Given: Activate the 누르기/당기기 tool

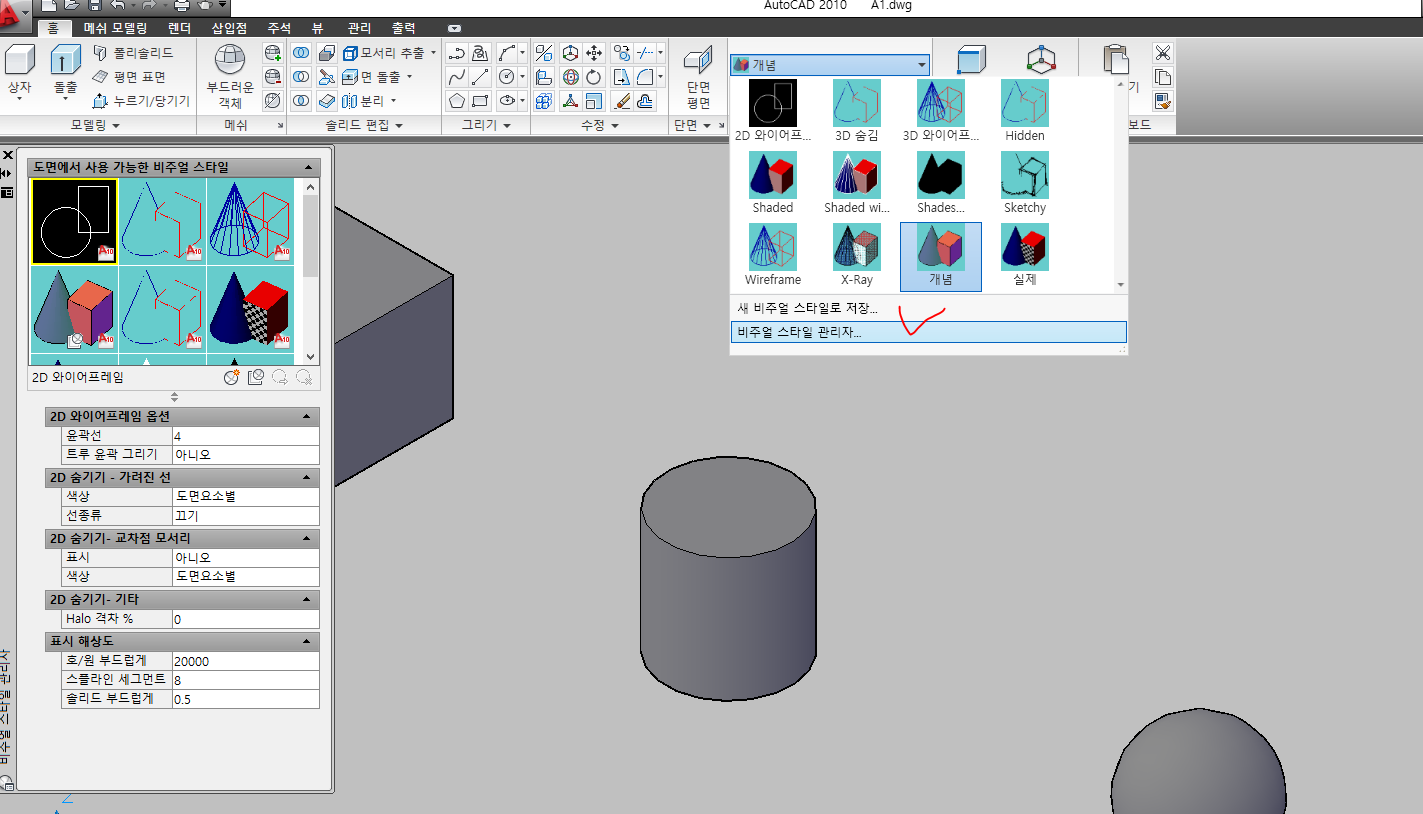Looking at the screenshot, I should coord(141,101).
